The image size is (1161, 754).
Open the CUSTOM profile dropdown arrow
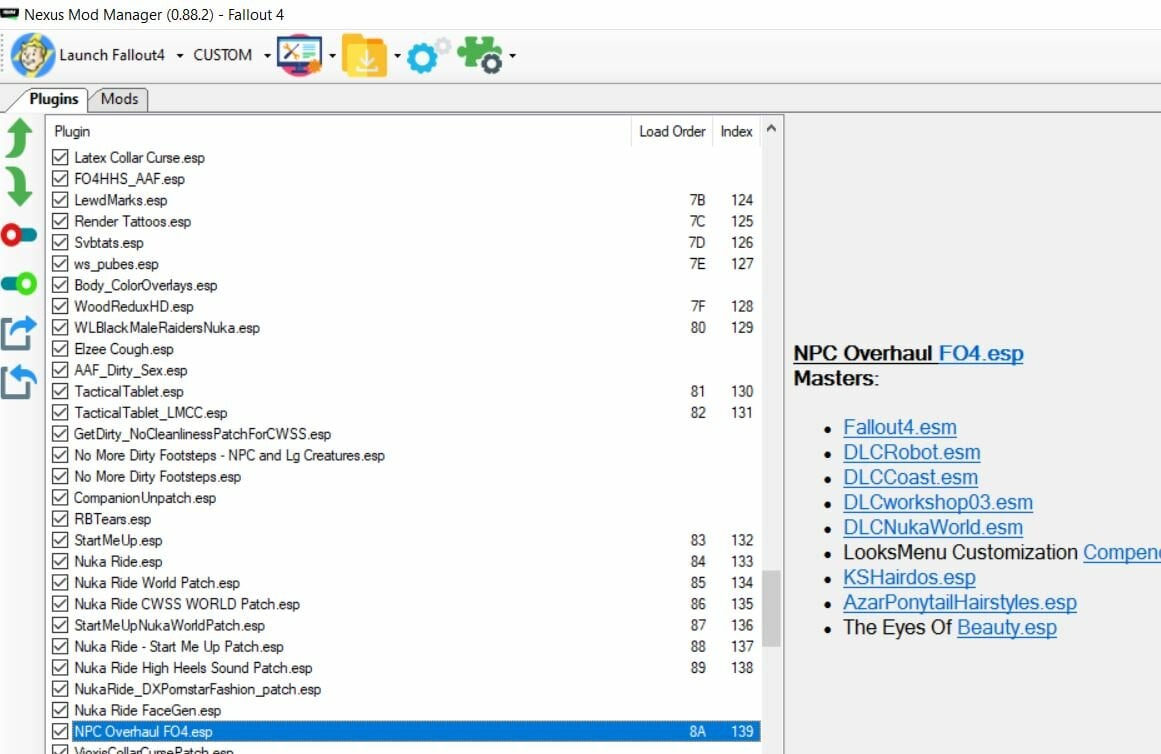click(x=267, y=56)
